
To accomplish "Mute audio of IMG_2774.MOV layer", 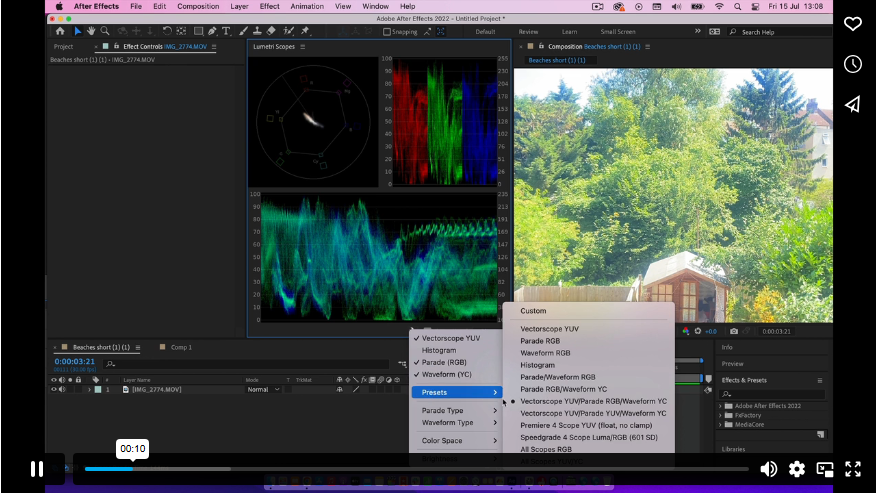I will click(x=62, y=389).
